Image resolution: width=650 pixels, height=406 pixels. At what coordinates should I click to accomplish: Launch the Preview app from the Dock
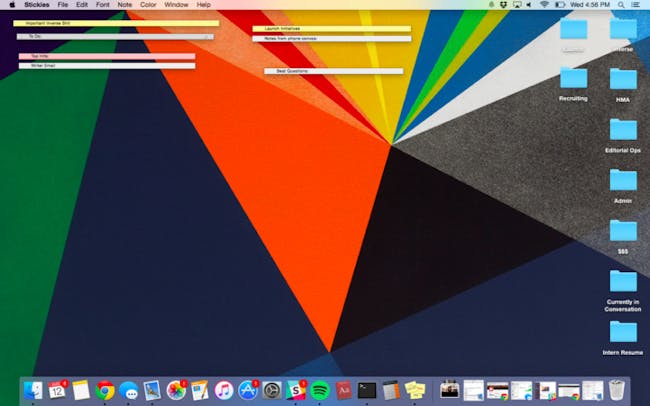(152, 390)
